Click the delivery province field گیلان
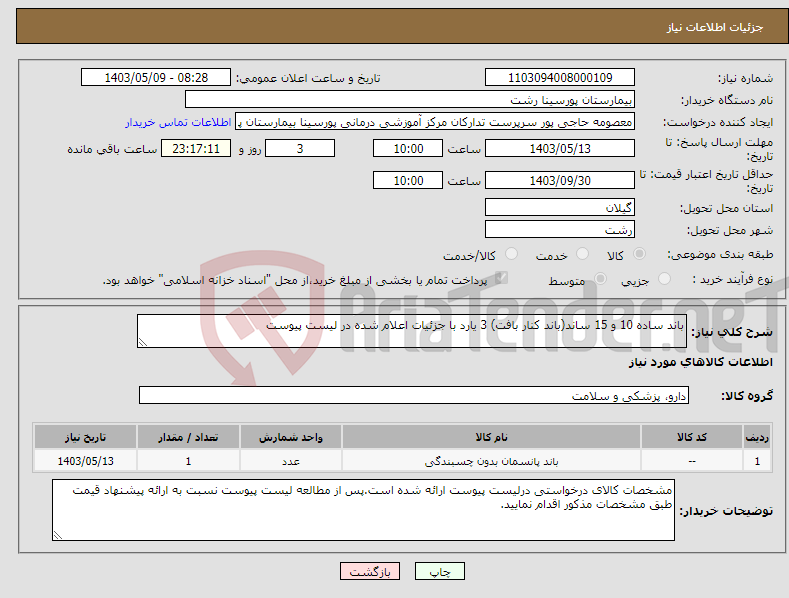The width and height of the screenshot is (789, 598). tap(560, 207)
